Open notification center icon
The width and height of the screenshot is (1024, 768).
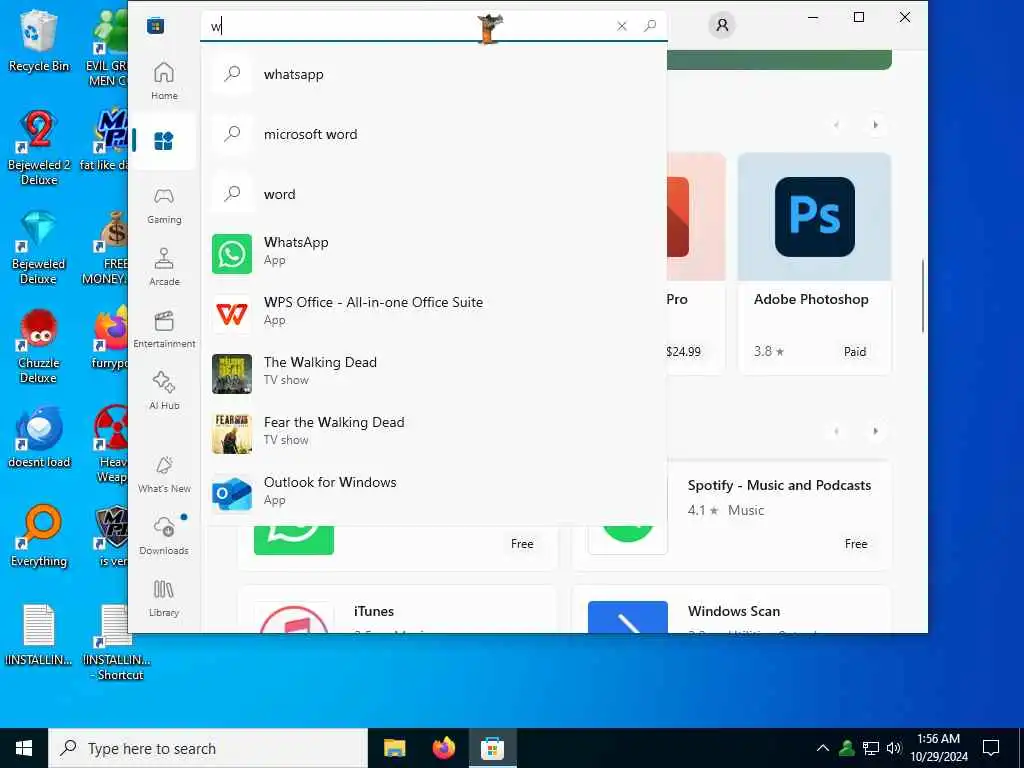tap(991, 748)
